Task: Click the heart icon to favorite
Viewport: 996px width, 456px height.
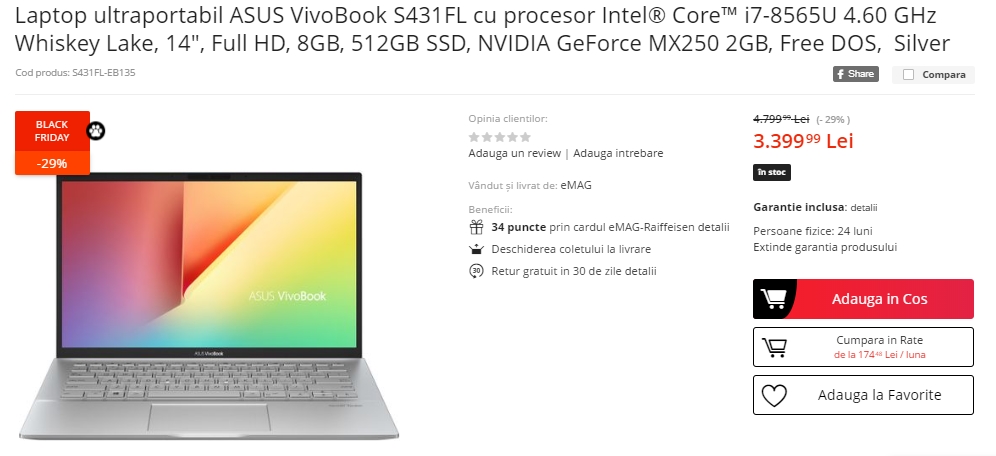Action: [x=774, y=395]
